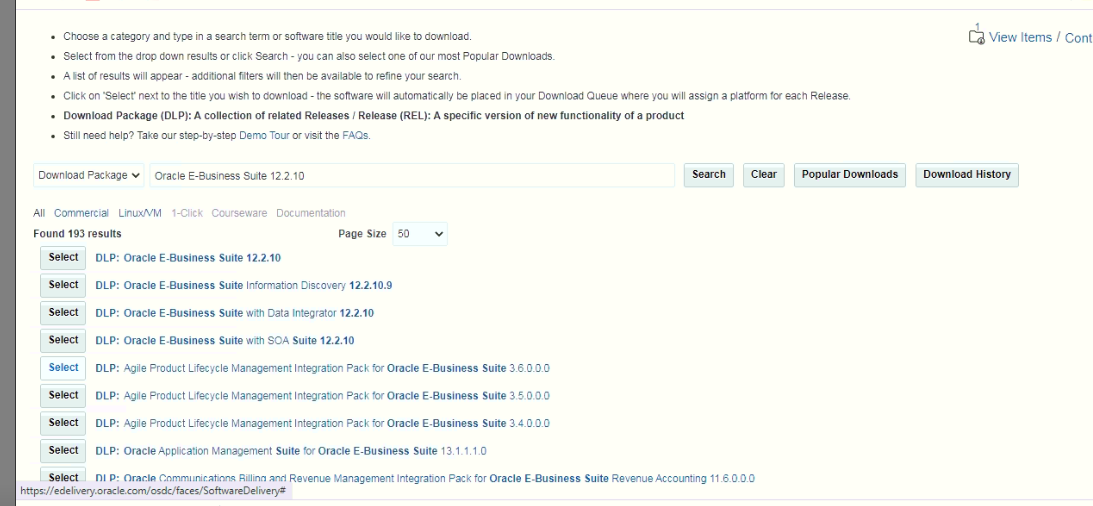
Task: Open Information Discovery 12.2.10.9 result link
Action: 244,286
